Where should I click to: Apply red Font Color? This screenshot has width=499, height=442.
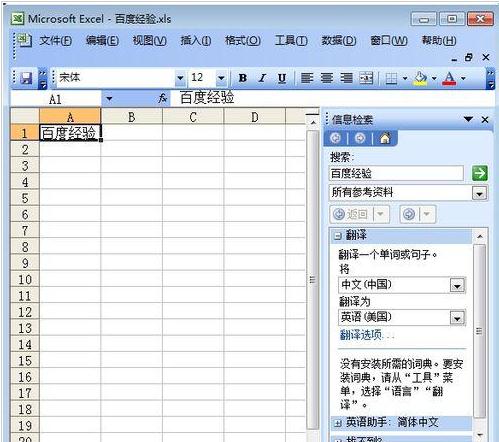pyautogui.click(x=449, y=78)
